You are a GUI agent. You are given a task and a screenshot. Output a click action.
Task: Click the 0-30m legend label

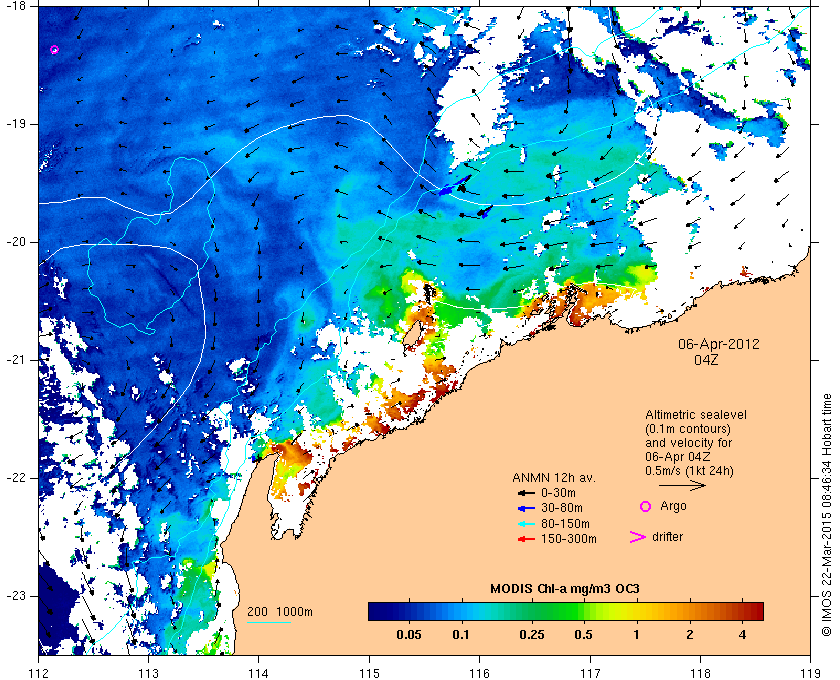coord(558,493)
